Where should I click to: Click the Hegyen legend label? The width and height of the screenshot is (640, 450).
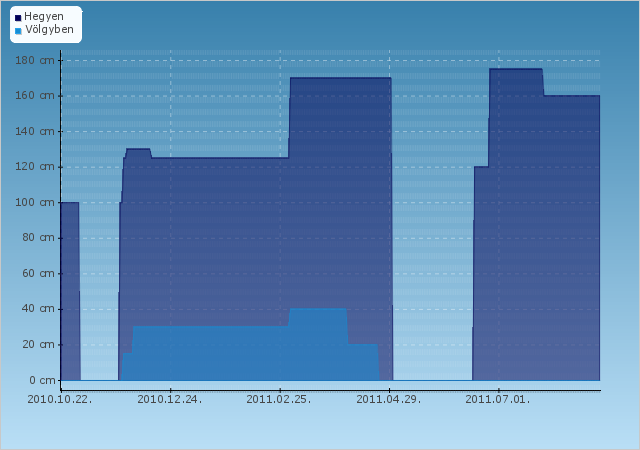pyautogui.click(x=44, y=16)
